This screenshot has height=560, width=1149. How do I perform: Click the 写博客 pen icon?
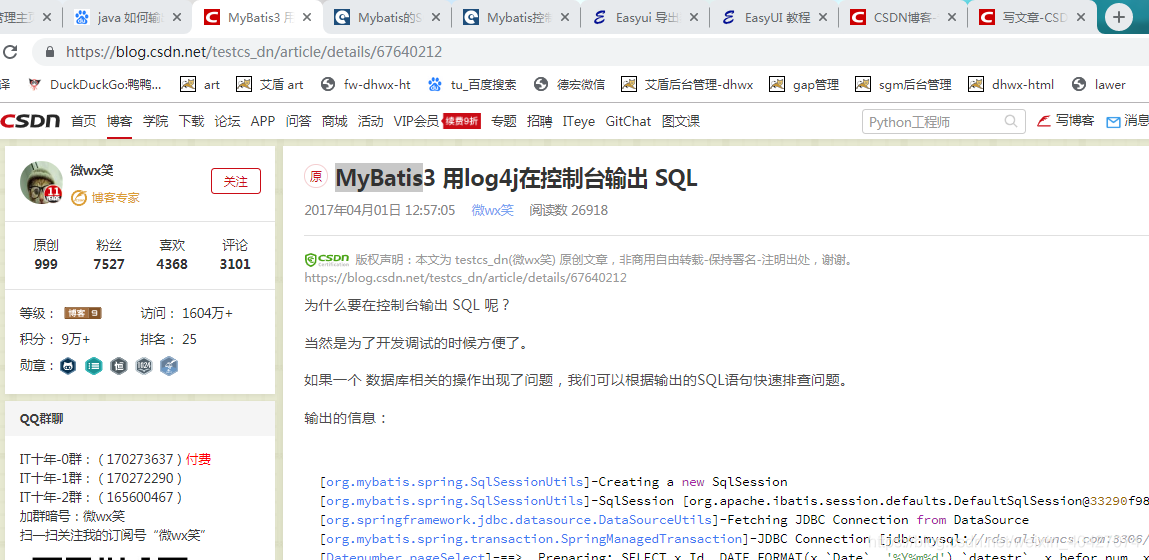(1044, 121)
